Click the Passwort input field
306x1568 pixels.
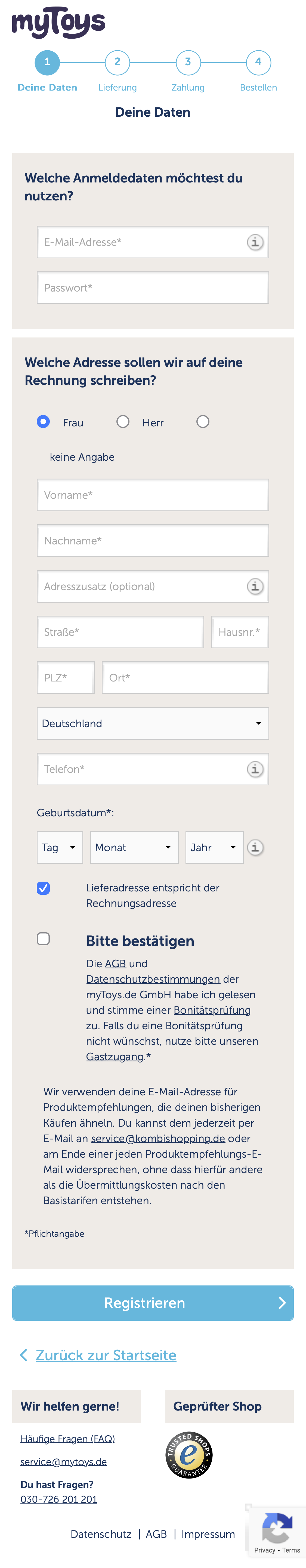pos(153,287)
